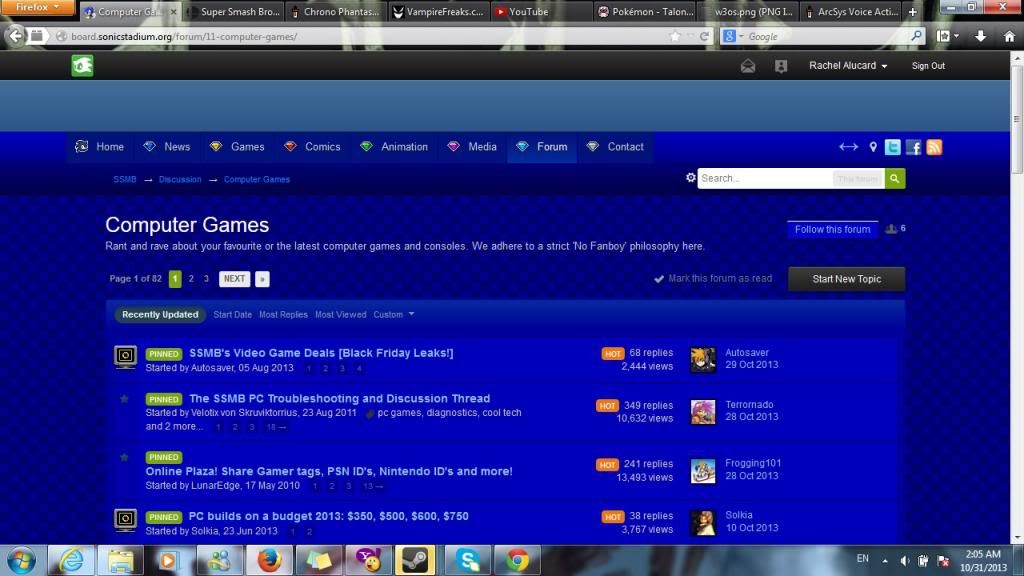This screenshot has height=576, width=1024.
Task: Click the green Sonic logo icon
Action: click(82, 66)
